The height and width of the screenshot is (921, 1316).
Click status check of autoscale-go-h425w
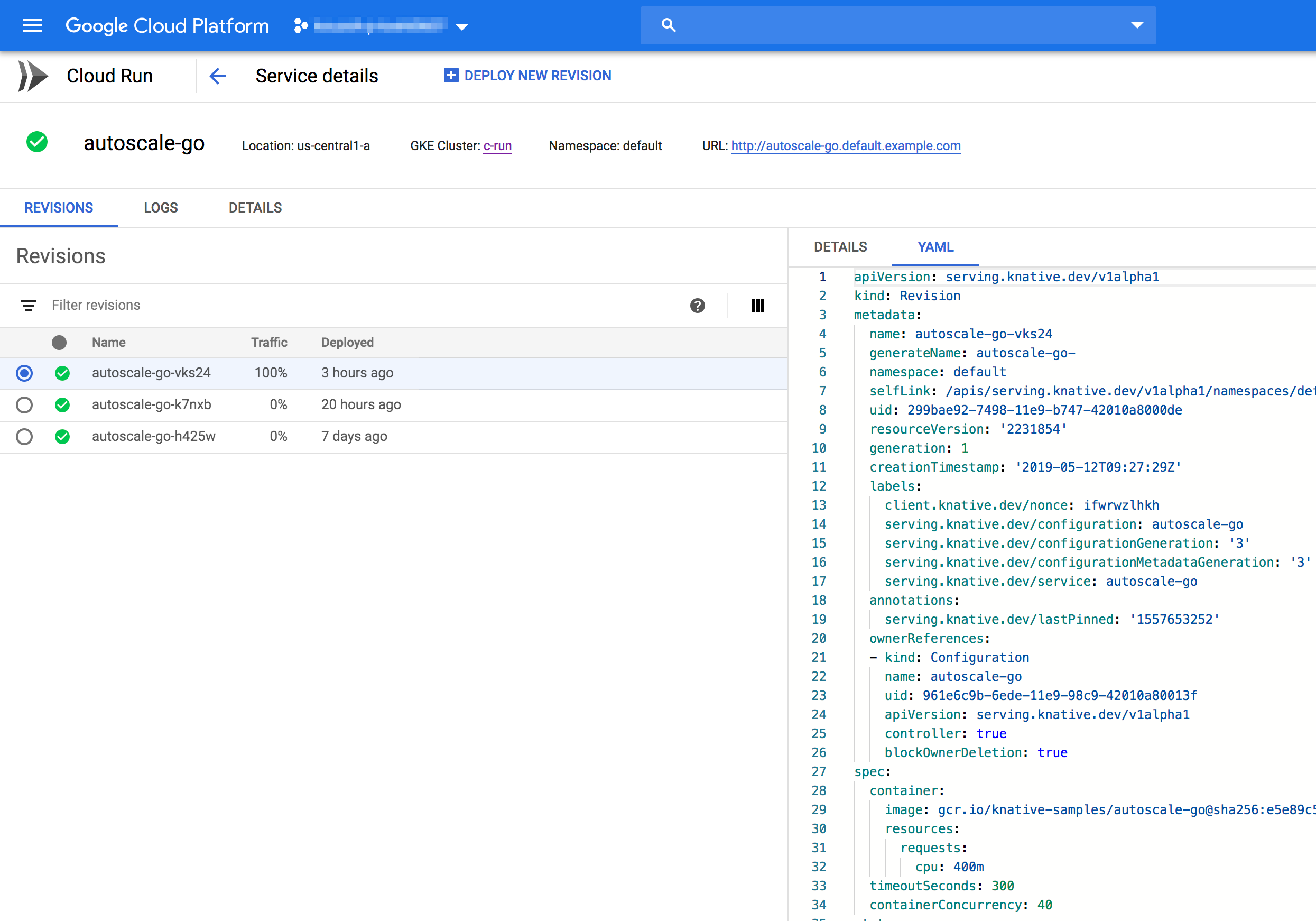pyautogui.click(x=62, y=436)
